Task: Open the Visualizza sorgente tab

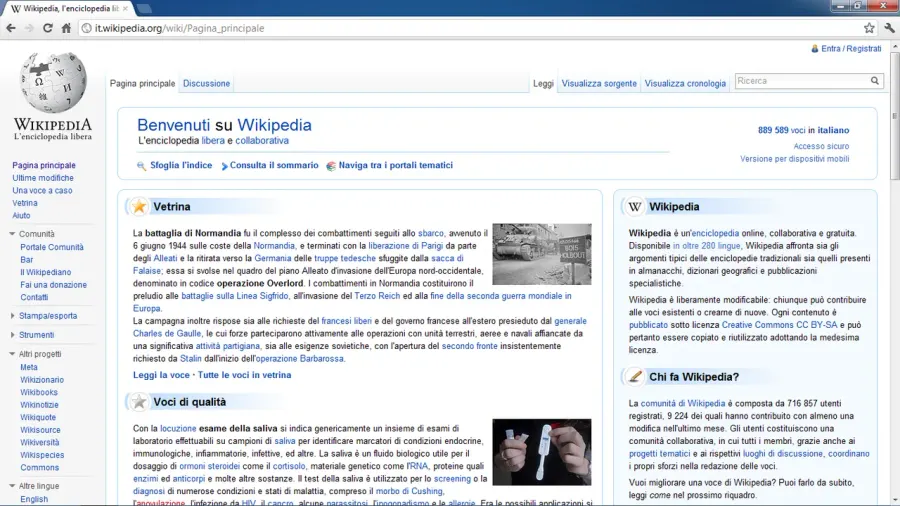Action: [599, 83]
